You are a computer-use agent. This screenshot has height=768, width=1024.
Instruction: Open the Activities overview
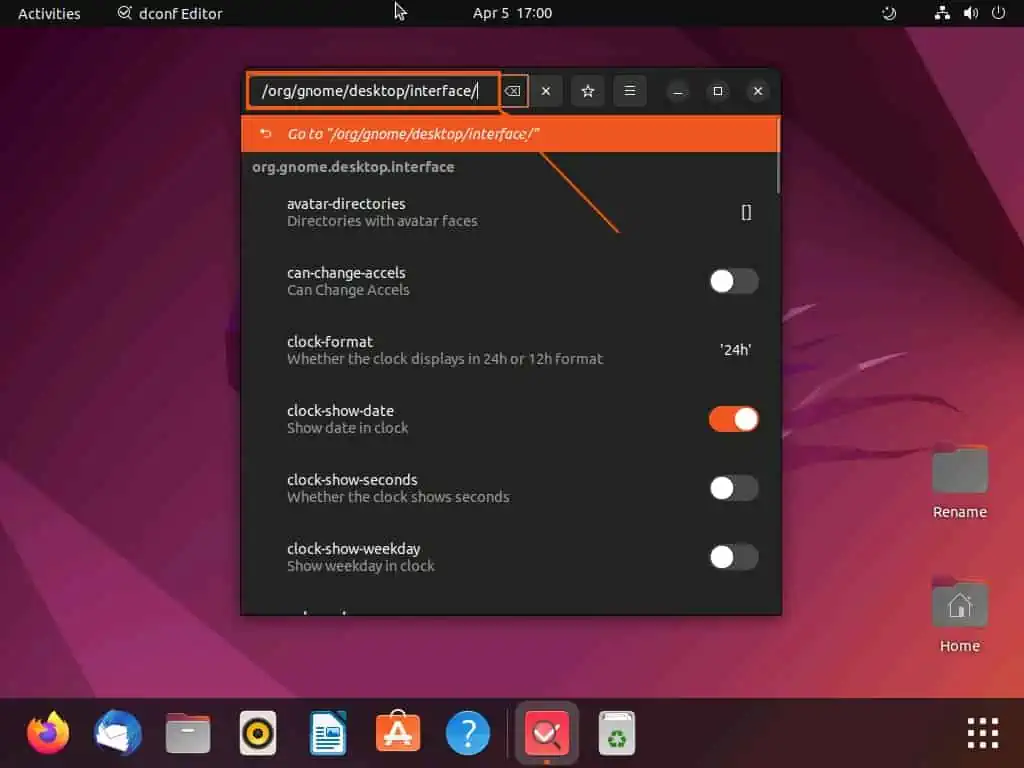[49, 13]
